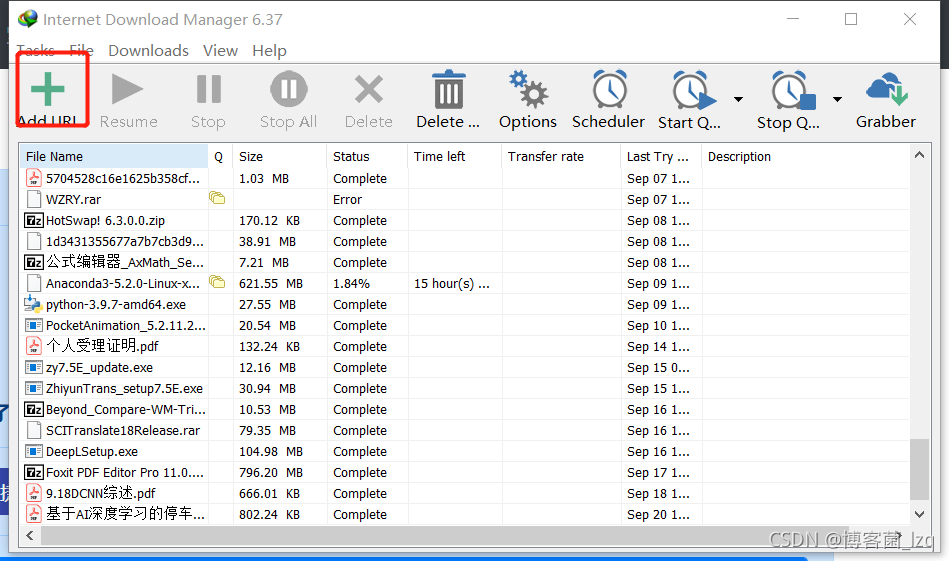Click the Sep 20 last try cell
Screen dimensions: 949x561
click(x=658, y=514)
